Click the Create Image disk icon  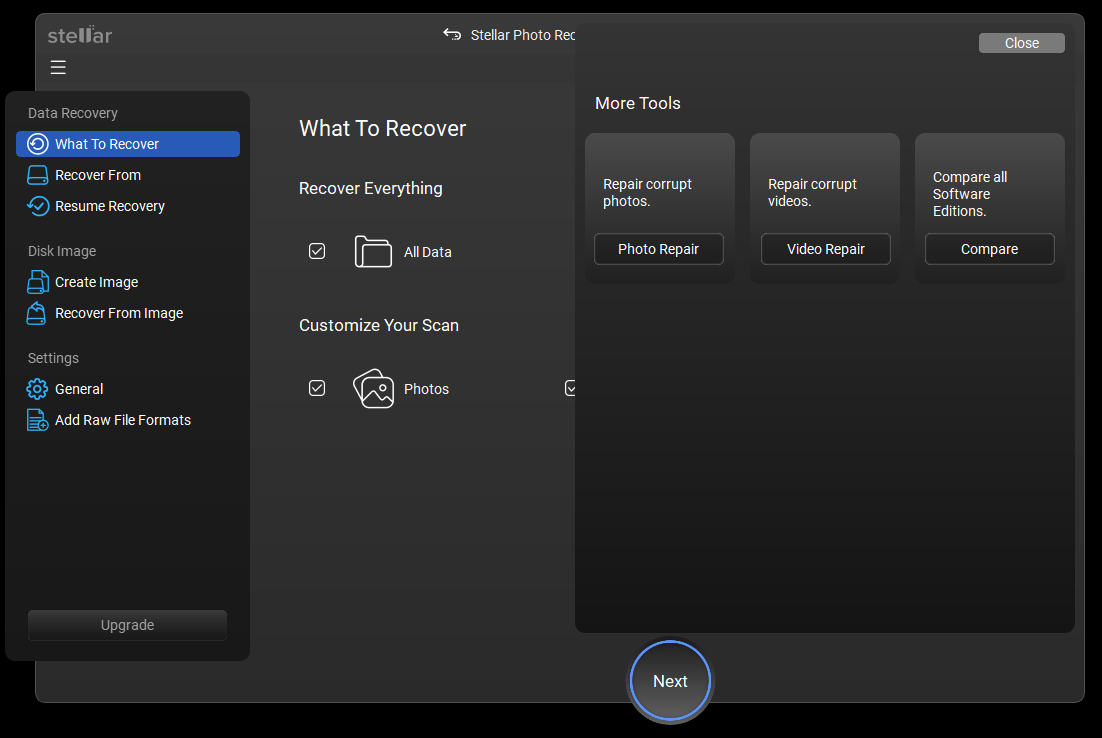[37, 282]
